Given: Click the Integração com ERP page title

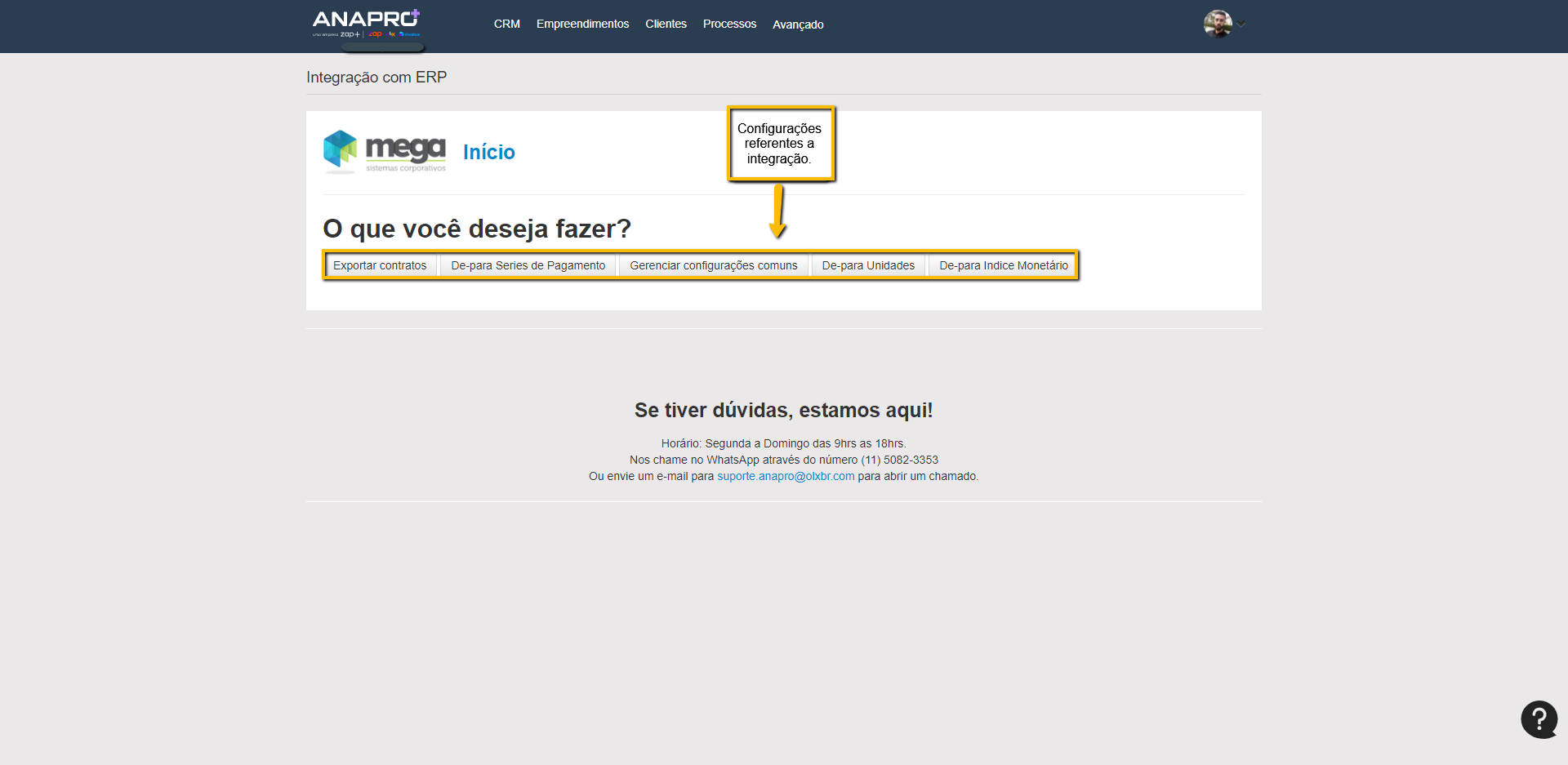Looking at the screenshot, I should (376, 78).
